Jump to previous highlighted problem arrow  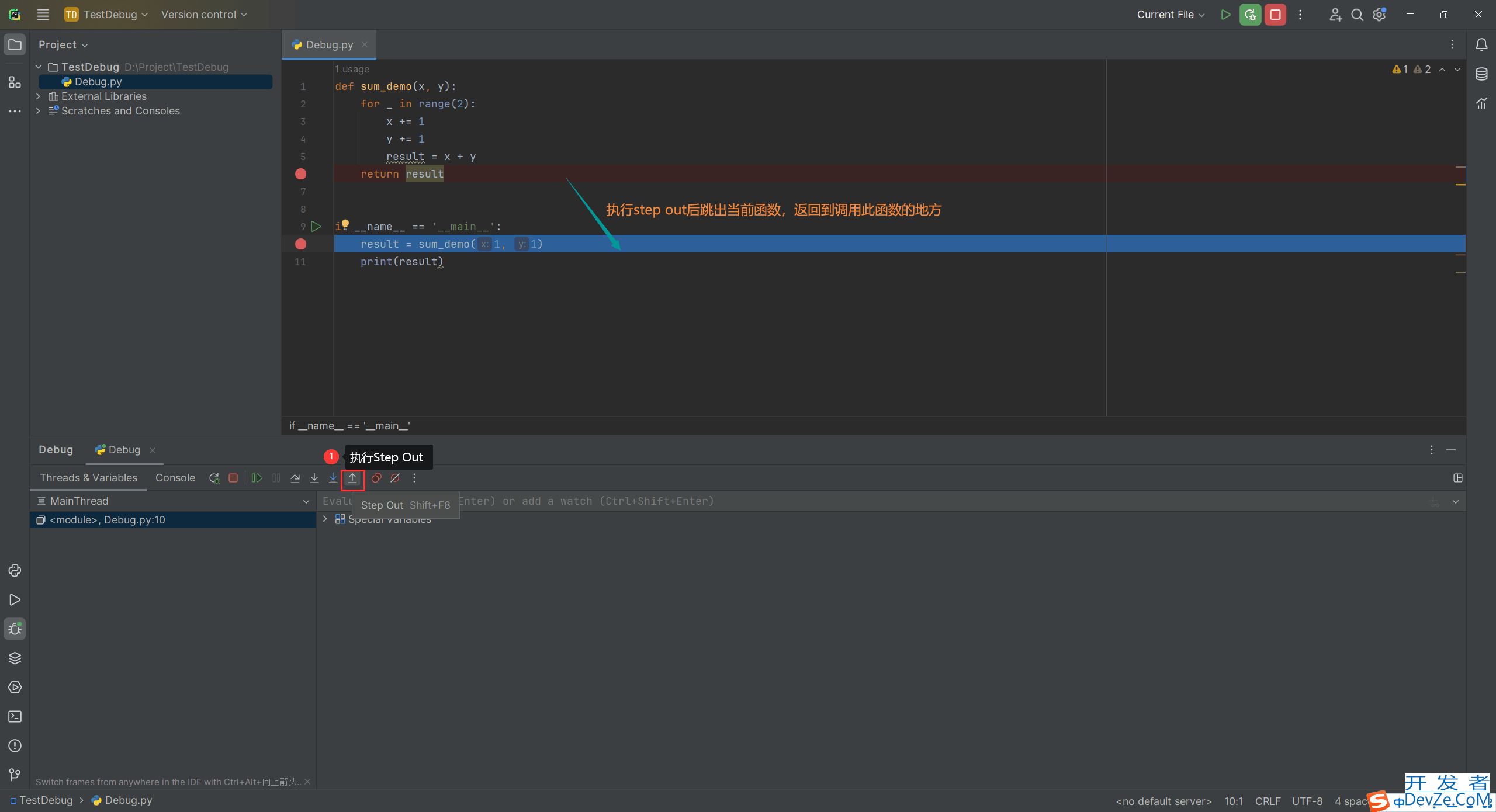coord(1442,70)
